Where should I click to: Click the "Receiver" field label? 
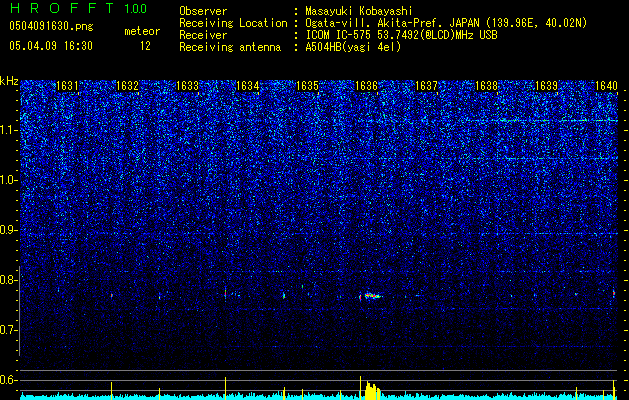(x=203, y=35)
